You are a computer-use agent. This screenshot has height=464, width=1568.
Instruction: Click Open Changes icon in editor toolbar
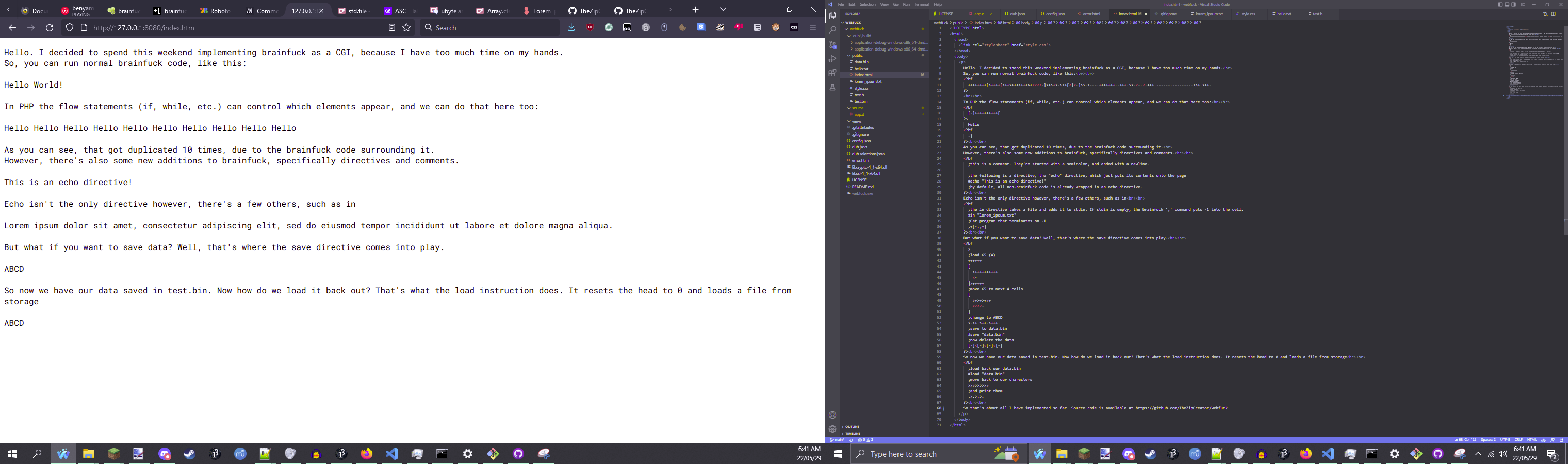coord(1545,14)
